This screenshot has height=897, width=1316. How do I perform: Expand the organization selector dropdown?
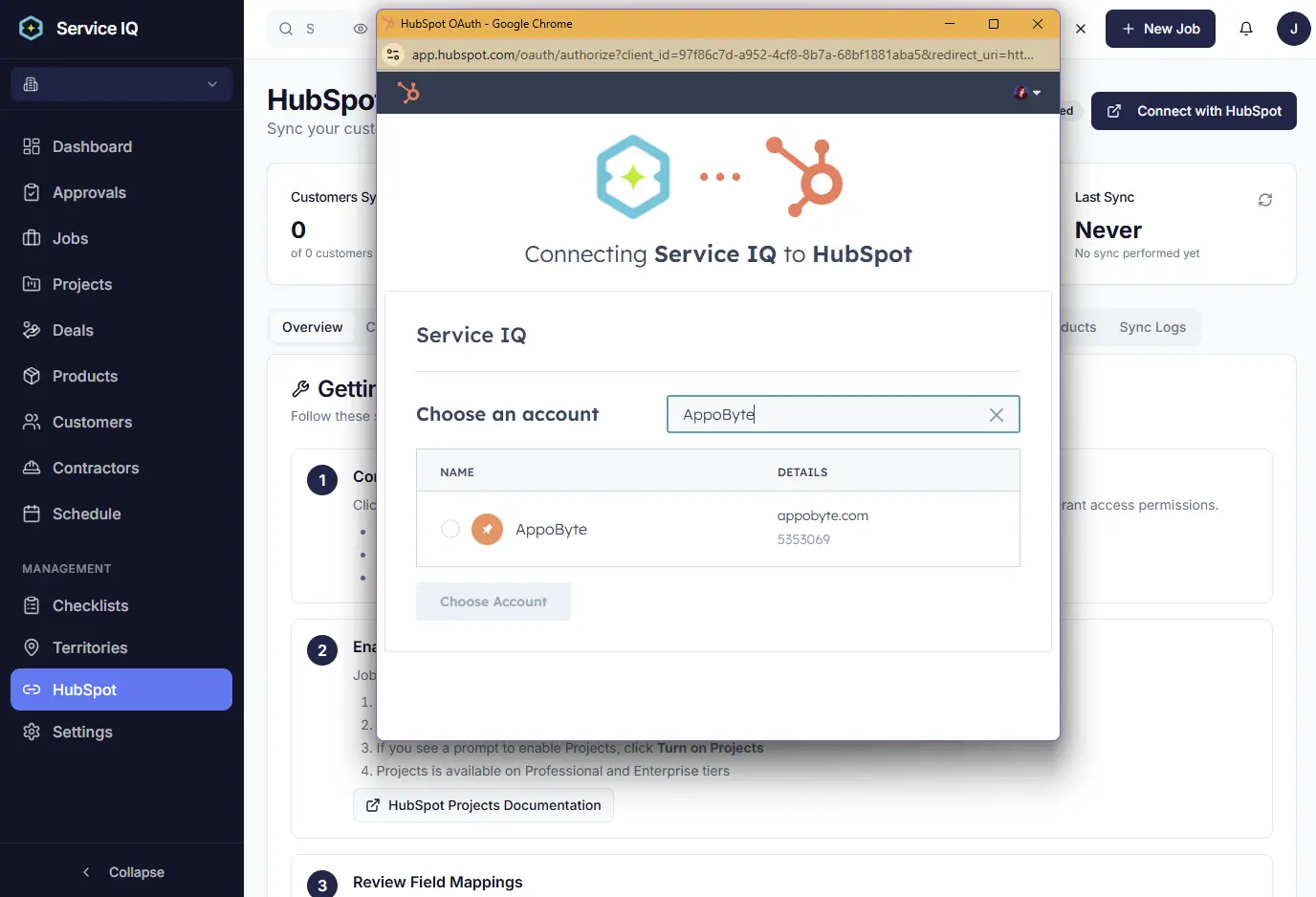121,84
